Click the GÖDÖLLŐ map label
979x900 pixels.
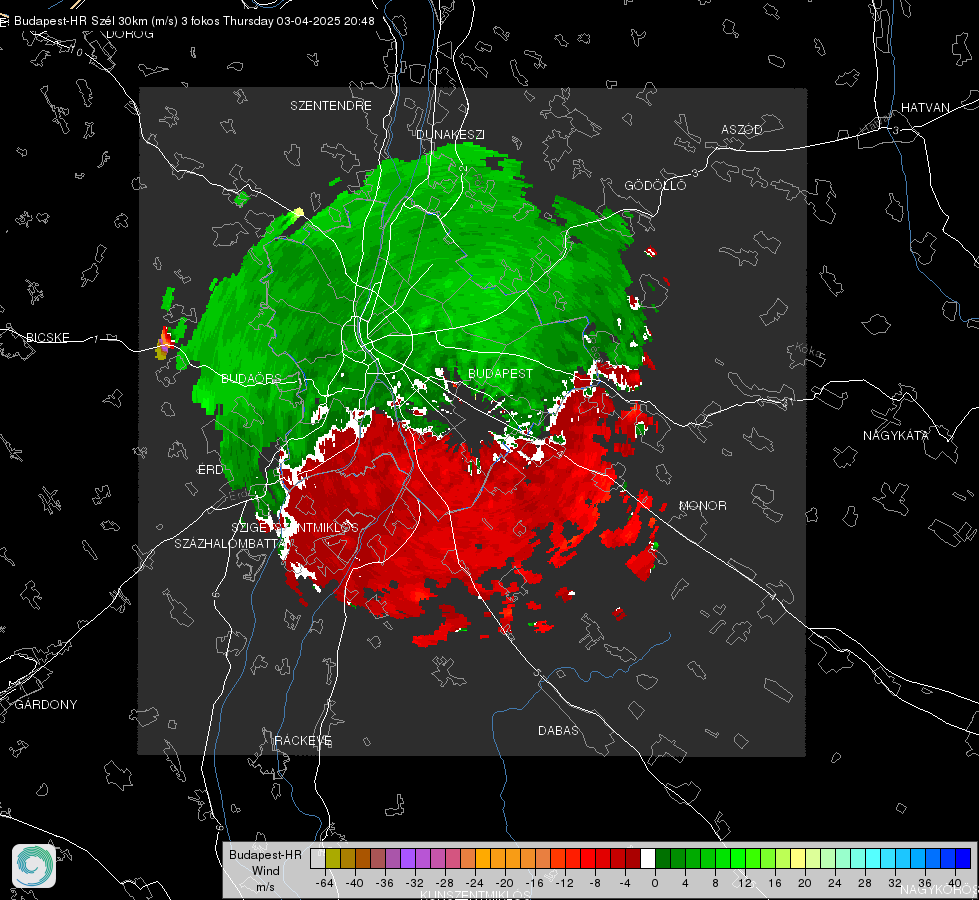point(655,185)
